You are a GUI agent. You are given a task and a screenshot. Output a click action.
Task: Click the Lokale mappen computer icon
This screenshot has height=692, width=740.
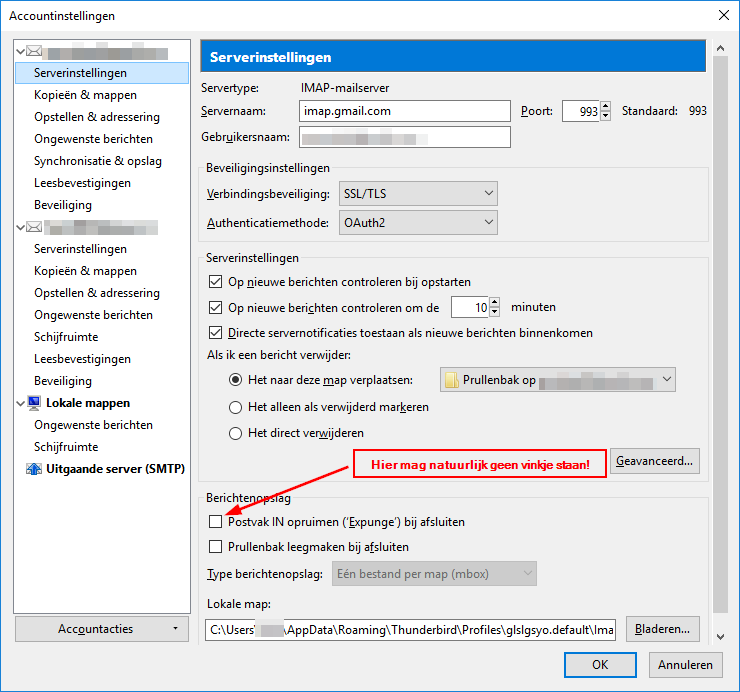click(34, 403)
